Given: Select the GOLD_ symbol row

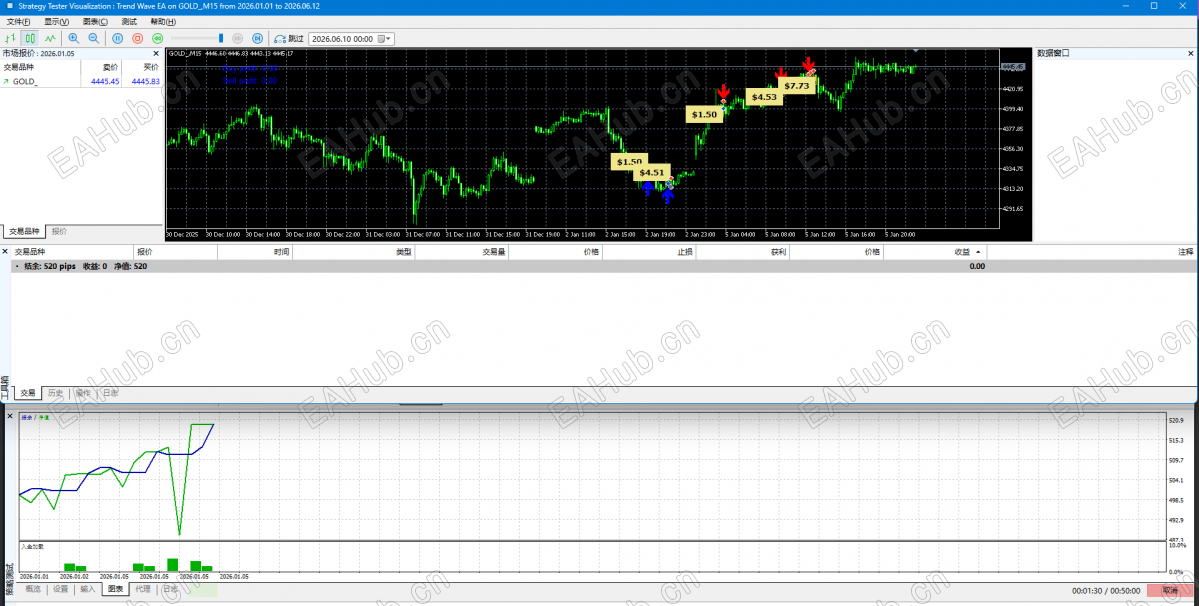Looking at the screenshot, I should click(x=81, y=81).
